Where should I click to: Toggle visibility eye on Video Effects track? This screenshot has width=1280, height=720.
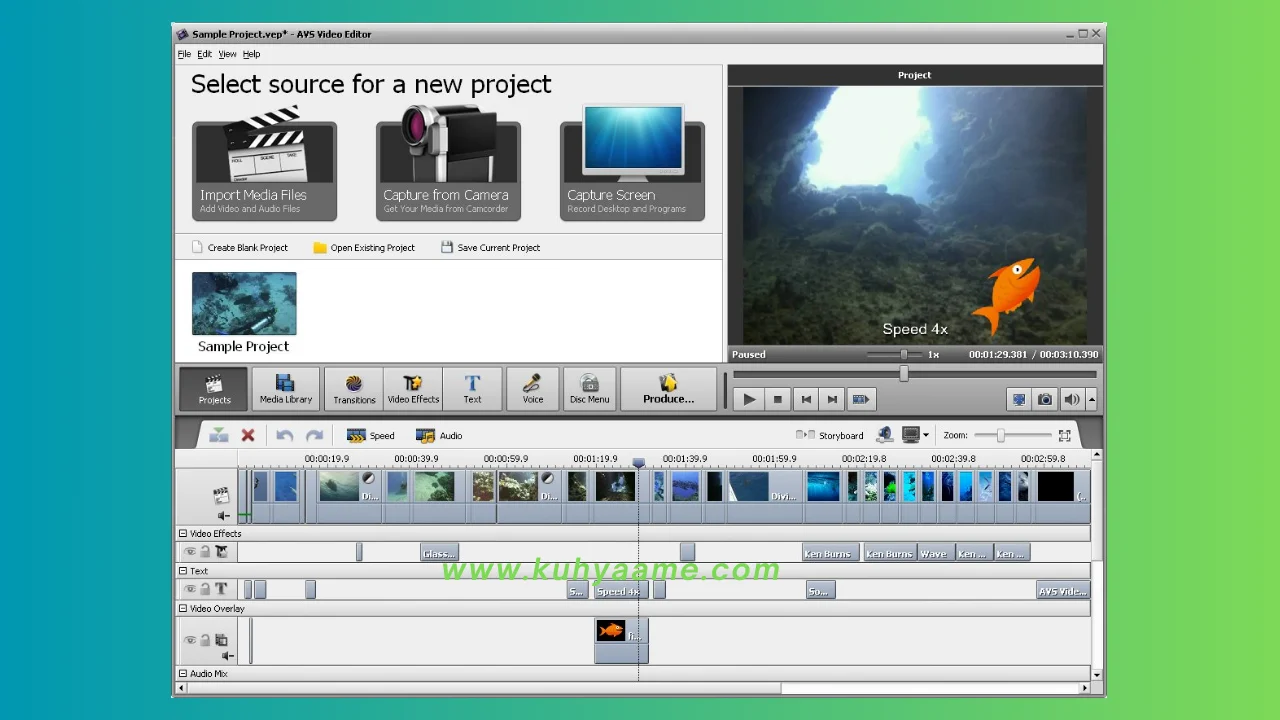189,552
